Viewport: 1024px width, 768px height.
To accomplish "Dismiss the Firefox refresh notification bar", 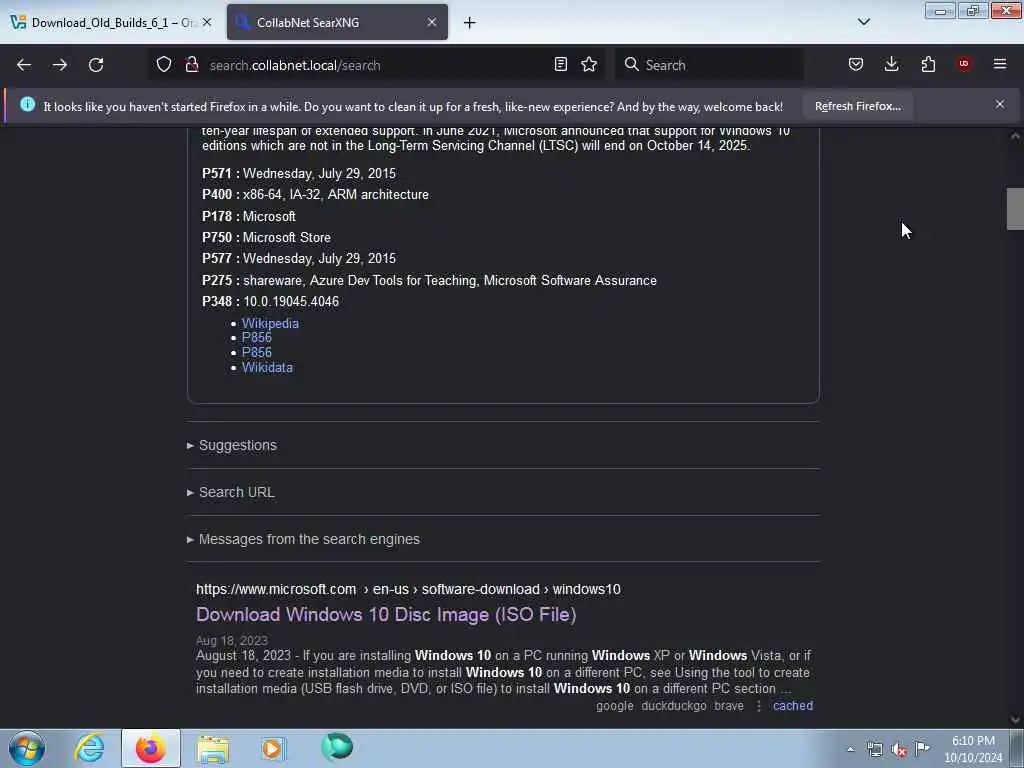I will [1000, 104].
